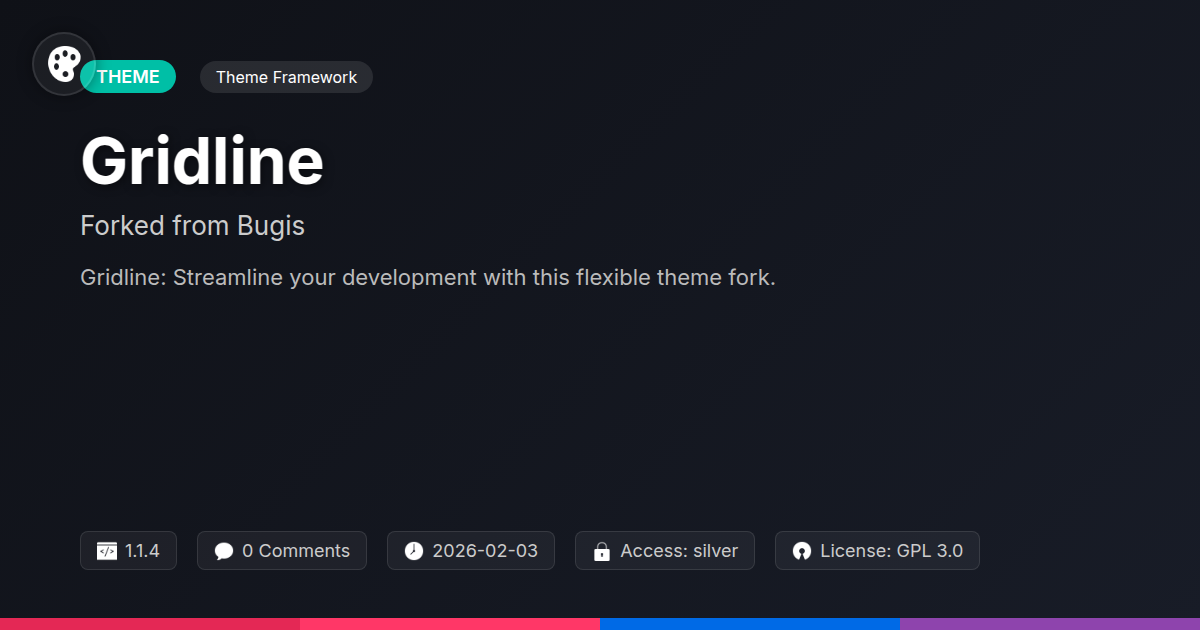Click the palette theme icon
Image resolution: width=1200 pixels, height=630 pixels.
coord(64,64)
